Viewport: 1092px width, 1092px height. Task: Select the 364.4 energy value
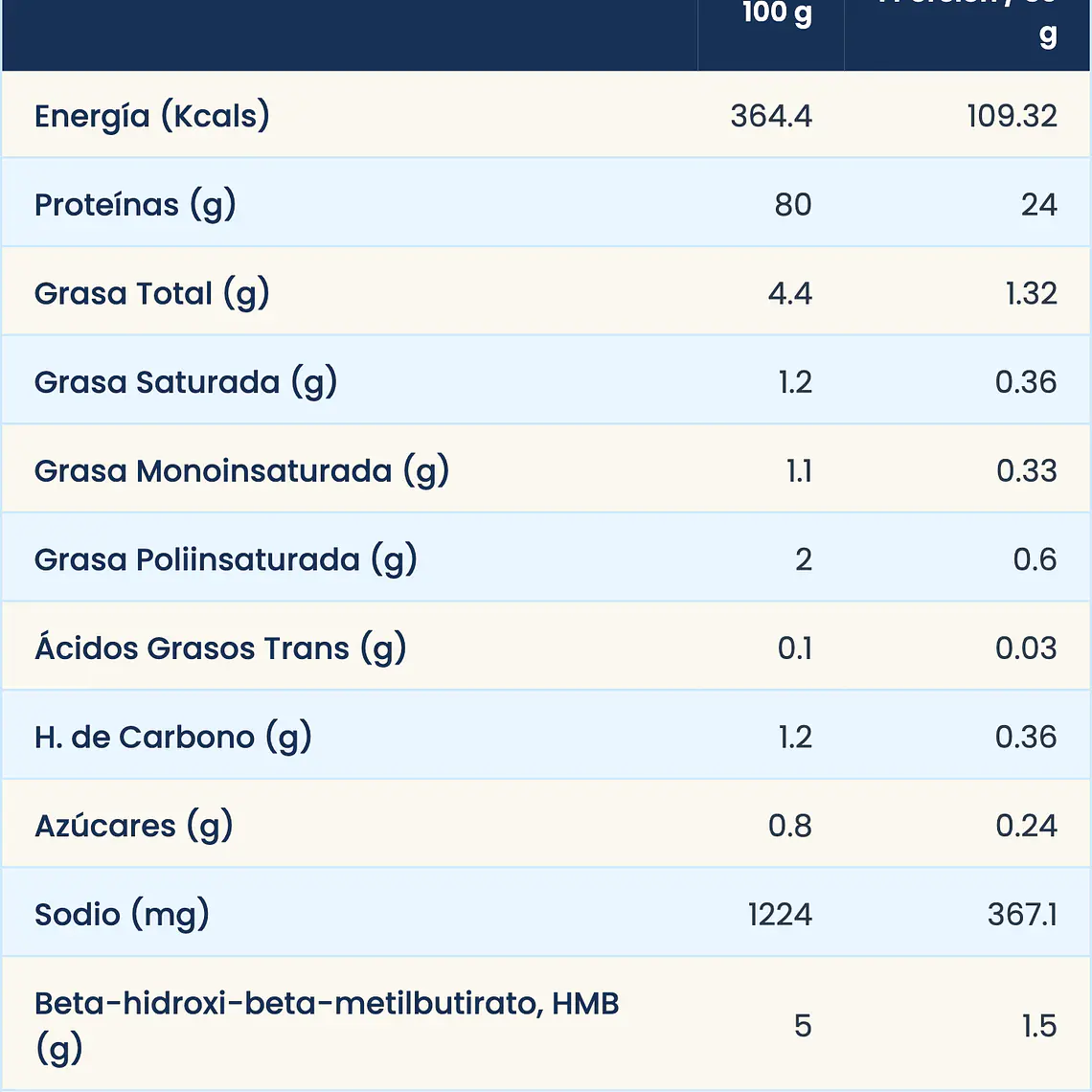[771, 116]
